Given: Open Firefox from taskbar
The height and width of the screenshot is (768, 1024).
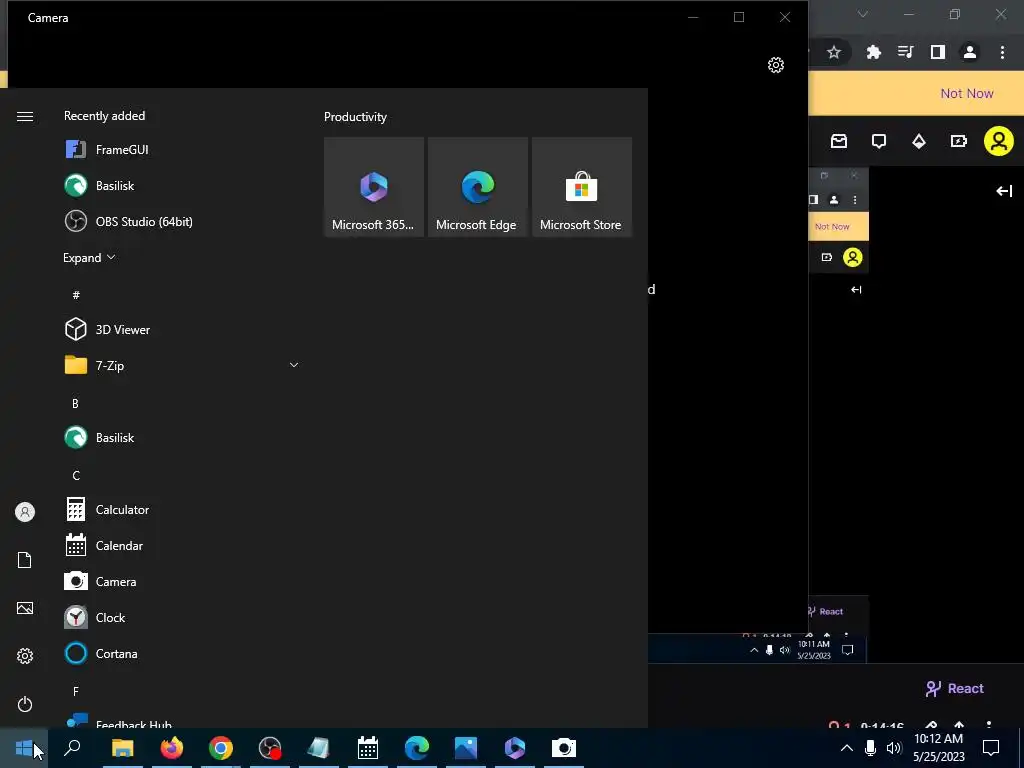Looking at the screenshot, I should 172,748.
